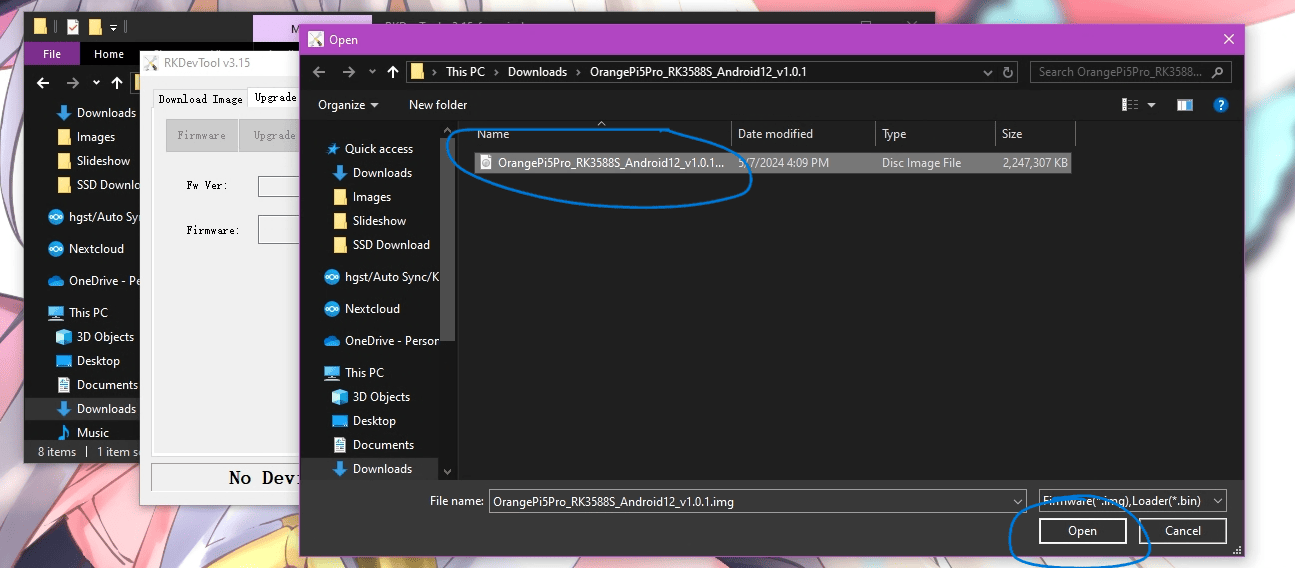Open OneDrive - Personal in dialog sidebar
This screenshot has height=568, width=1295.
pyautogui.click(x=391, y=341)
